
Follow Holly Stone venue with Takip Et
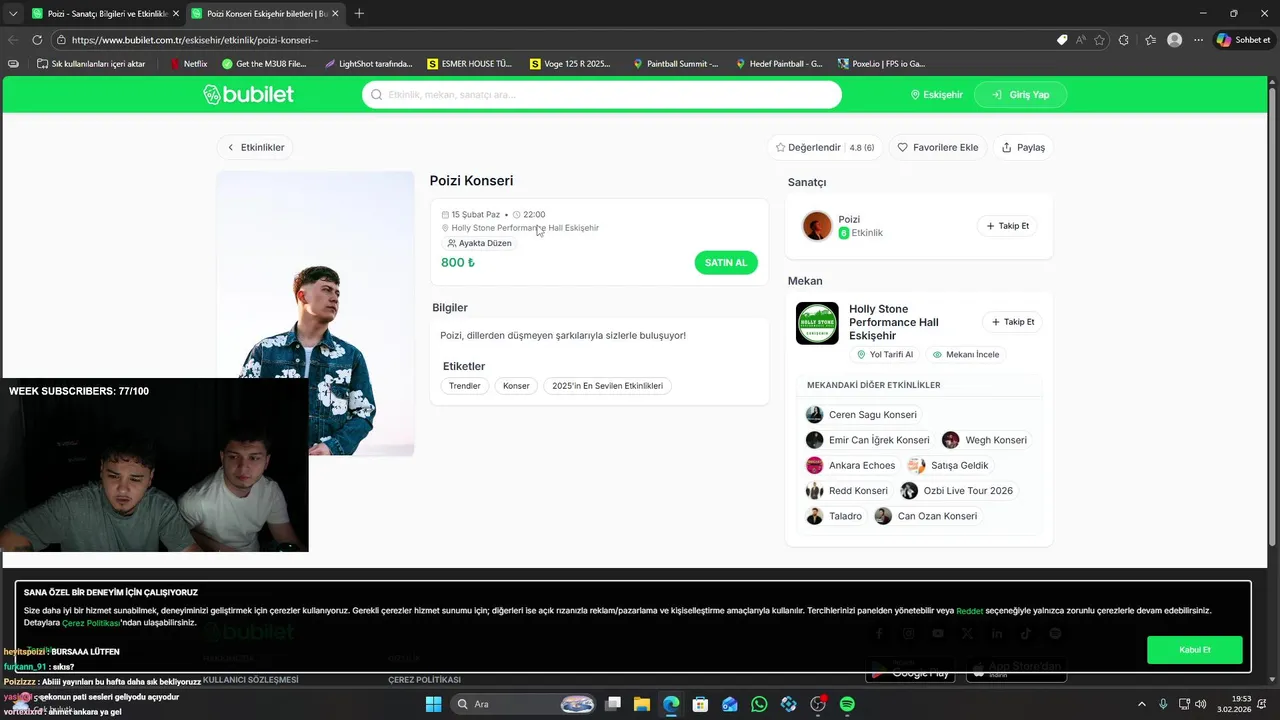click(x=1012, y=322)
